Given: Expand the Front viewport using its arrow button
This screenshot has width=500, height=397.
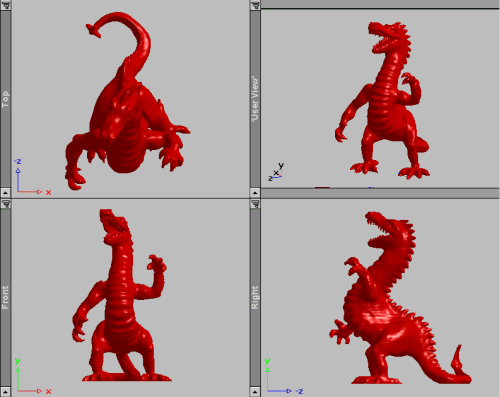Looking at the screenshot, I should [x=5, y=391].
